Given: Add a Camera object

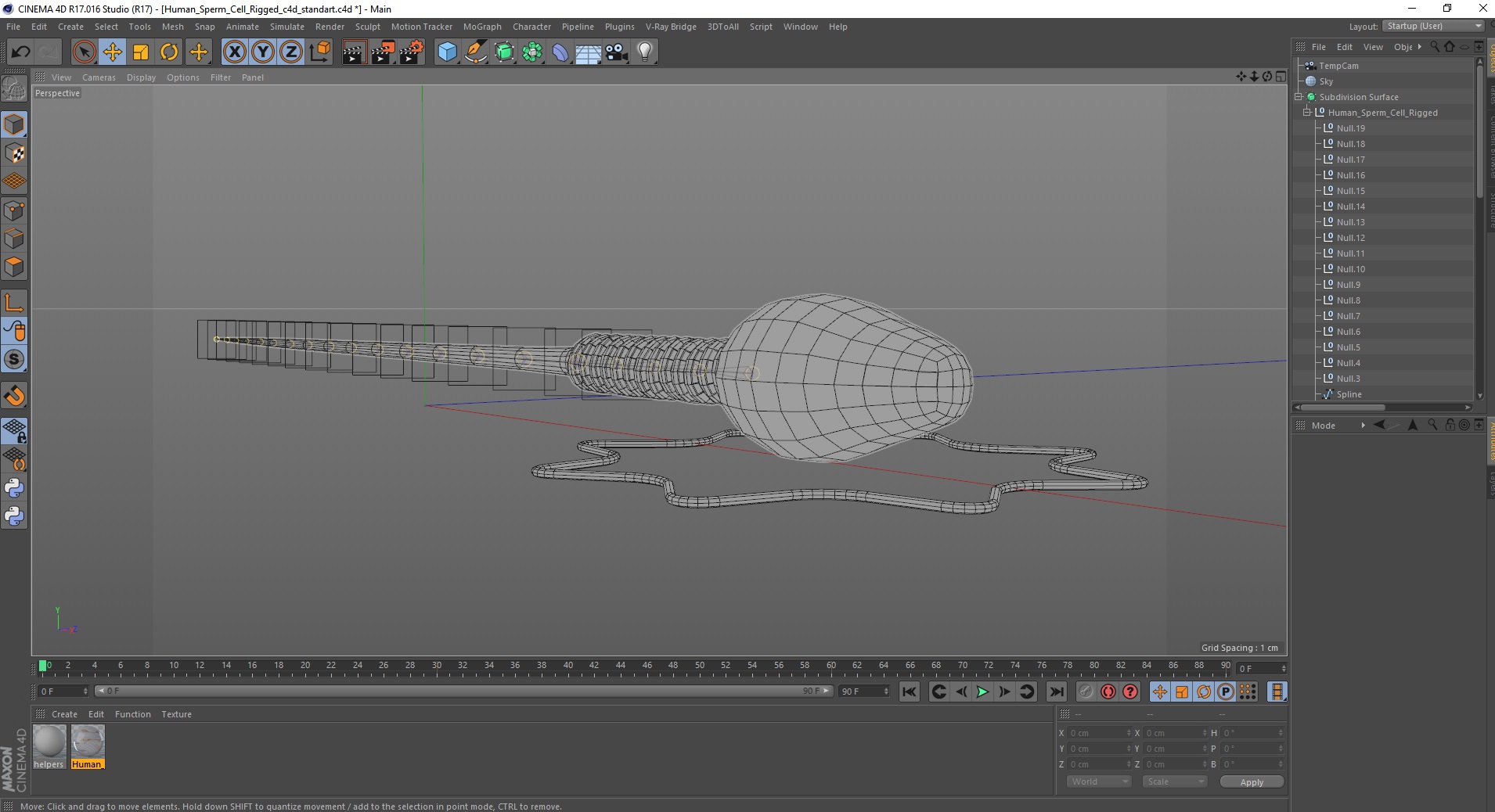Looking at the screenshot, I should click(x=617, y=52).
